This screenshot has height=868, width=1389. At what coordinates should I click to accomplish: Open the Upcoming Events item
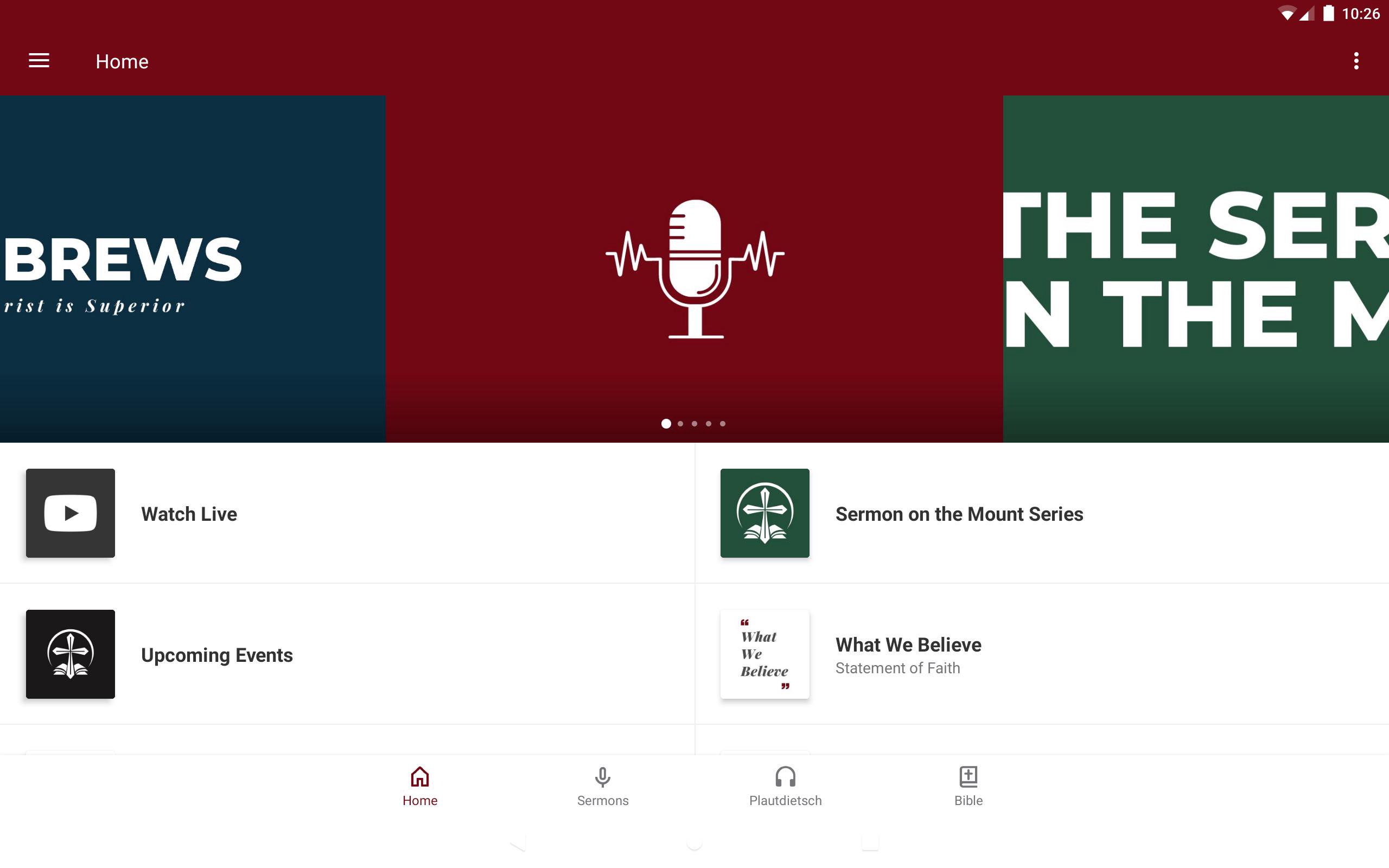[x=217, y=655]
